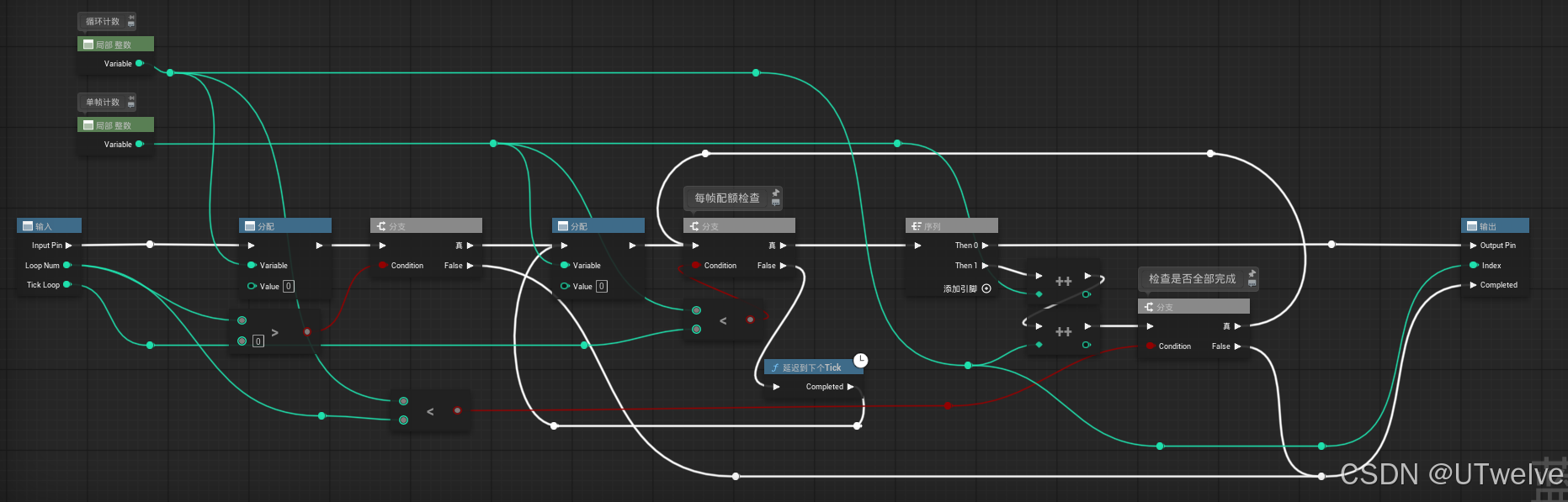Click False pin of branch under 每帧配额检查

(783, 265)
